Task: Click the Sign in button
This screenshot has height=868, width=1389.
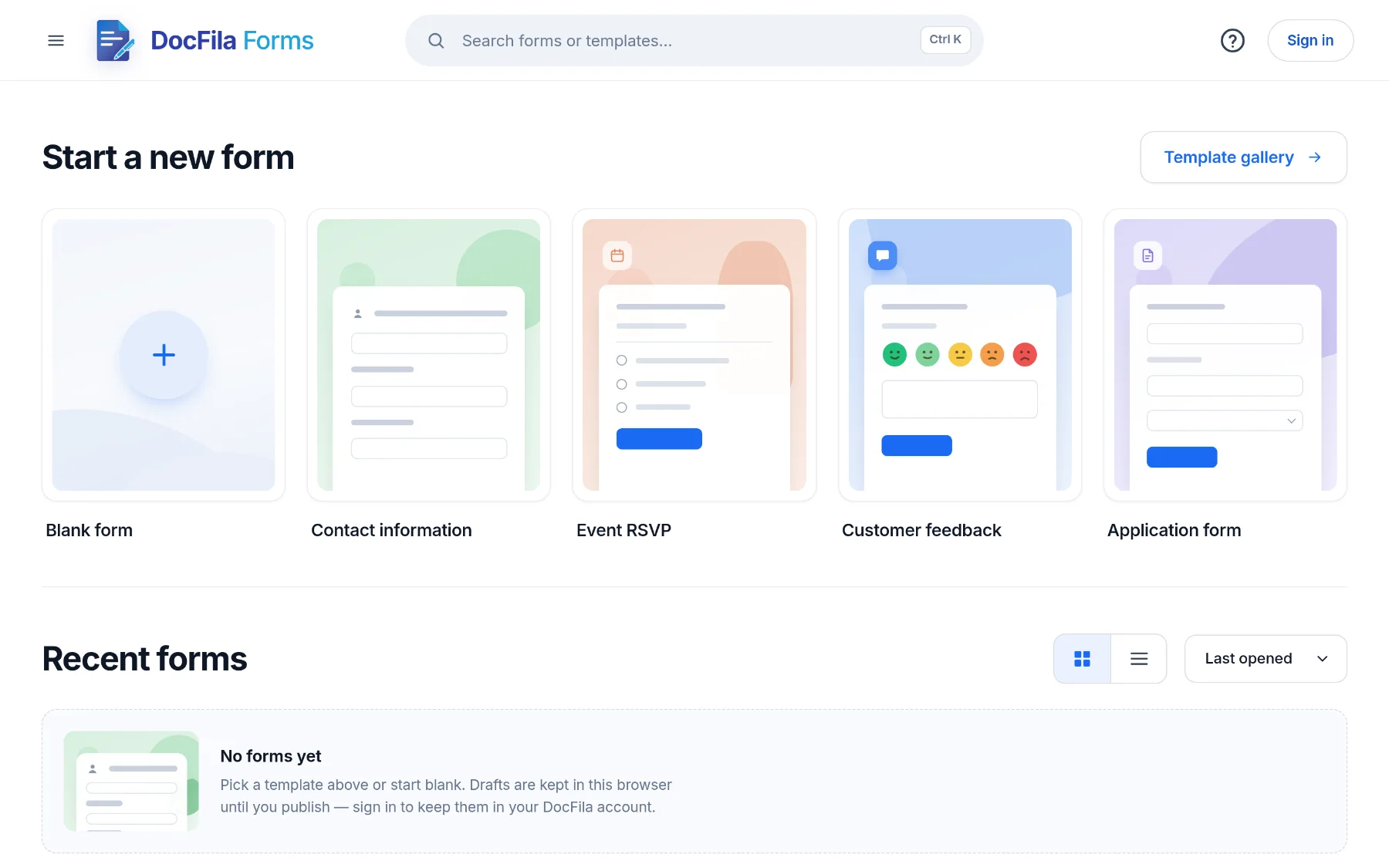Action: coord(1310,40)
